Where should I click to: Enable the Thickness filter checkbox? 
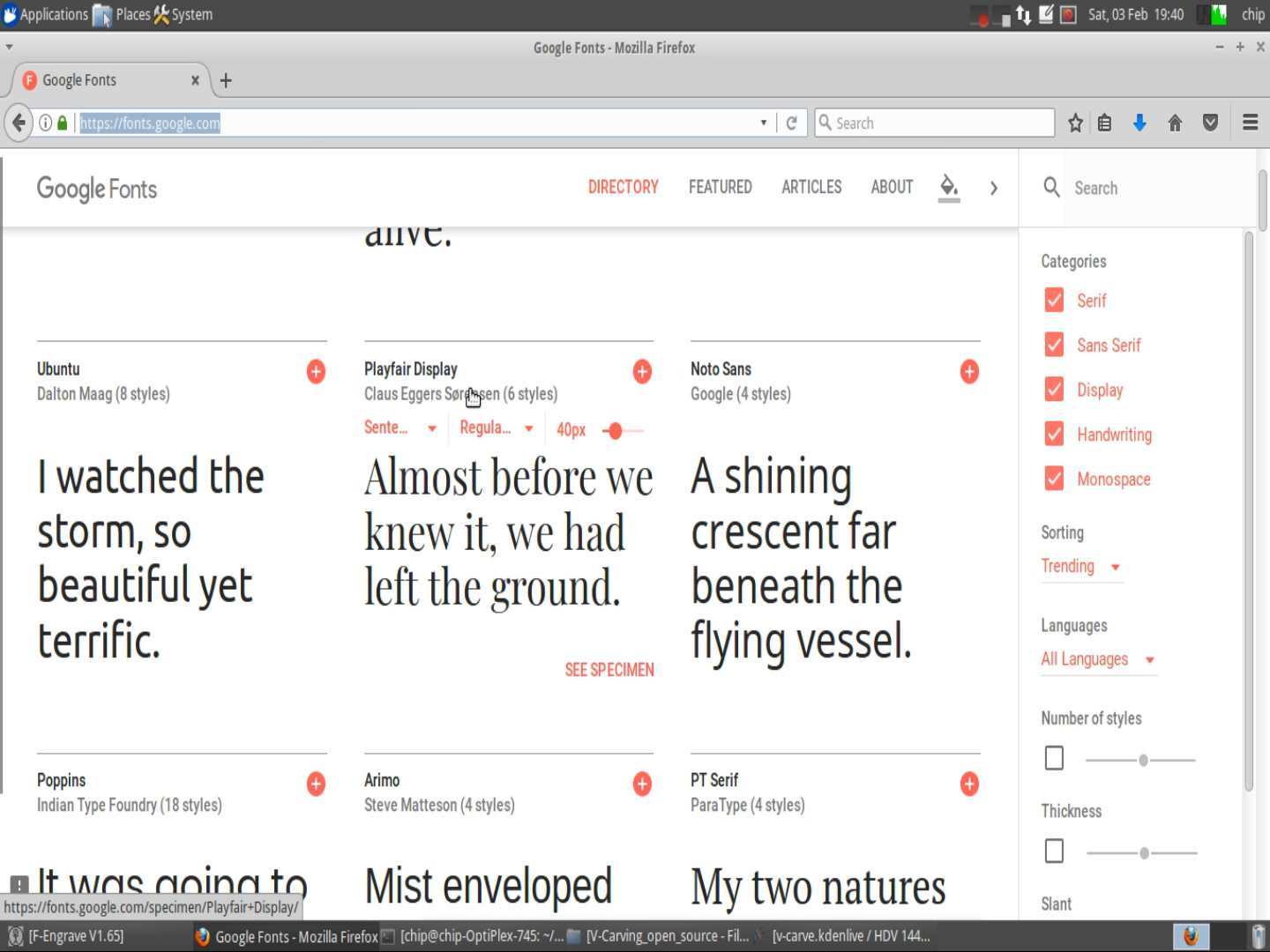coord(1054,852)
